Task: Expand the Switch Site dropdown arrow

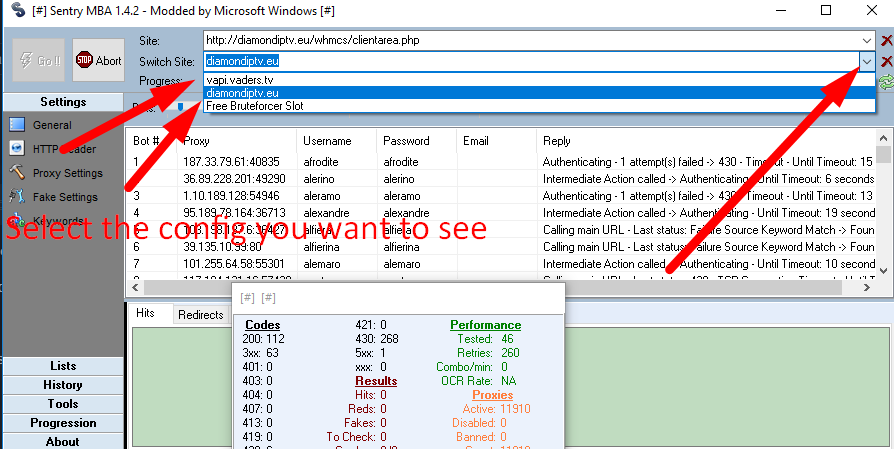Action: [x=866, y=62]
